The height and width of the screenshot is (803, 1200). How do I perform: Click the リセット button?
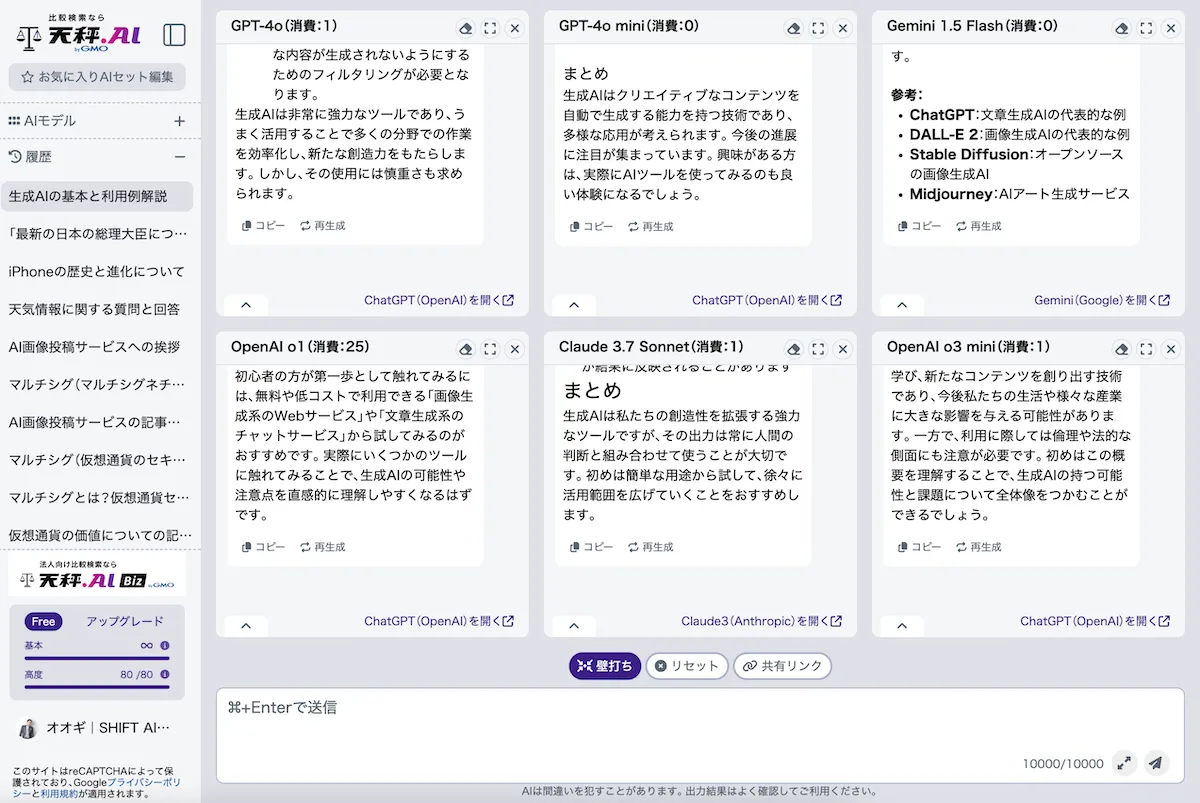687,666
